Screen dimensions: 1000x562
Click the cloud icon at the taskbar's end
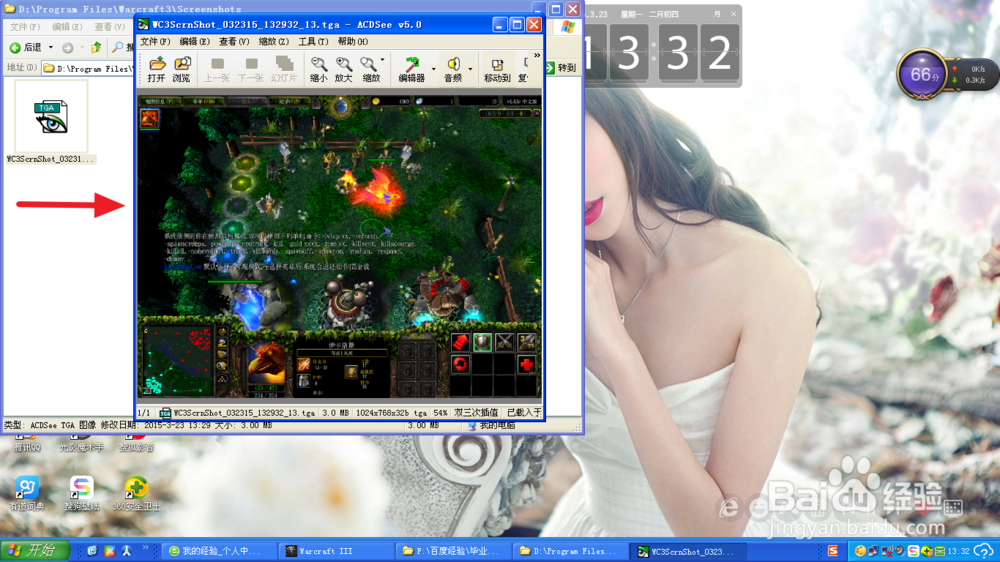tap(984, 551)
